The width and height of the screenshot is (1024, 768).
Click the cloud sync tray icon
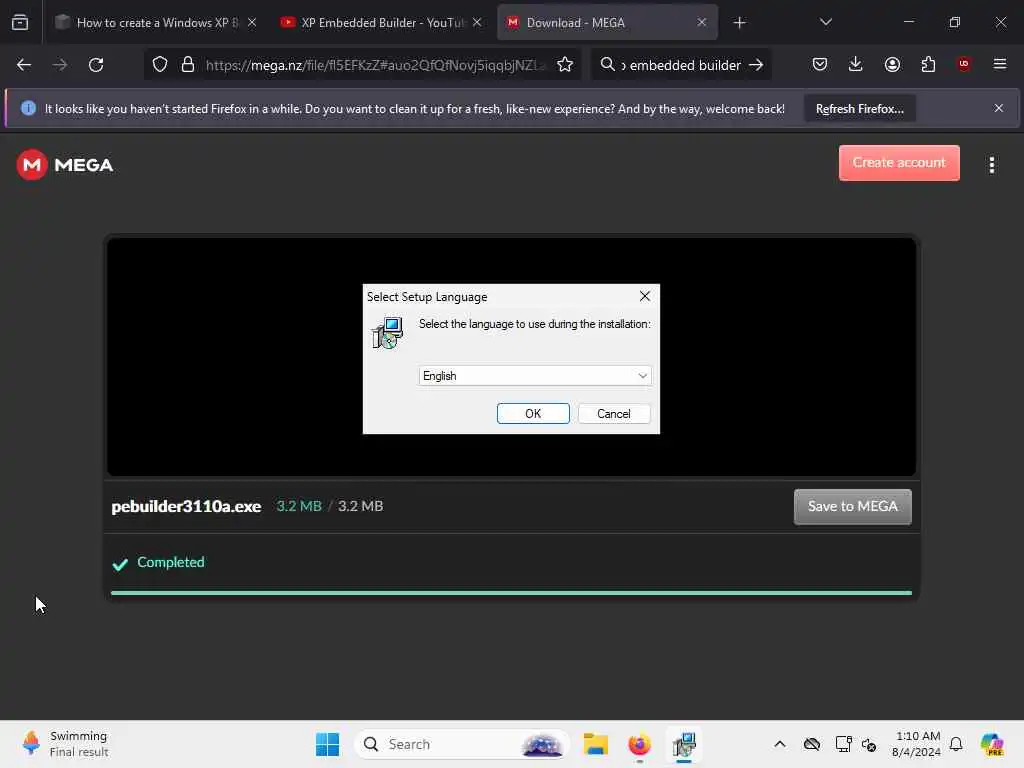(x=812, y=744)
